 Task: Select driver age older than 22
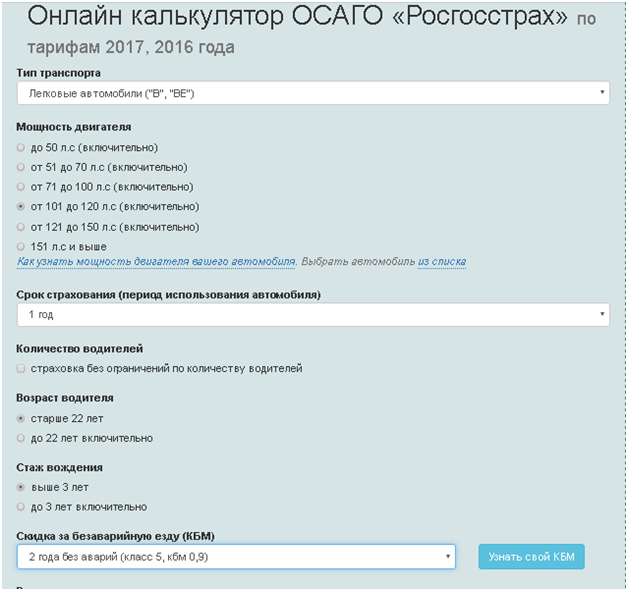click(x=22, y=418)
